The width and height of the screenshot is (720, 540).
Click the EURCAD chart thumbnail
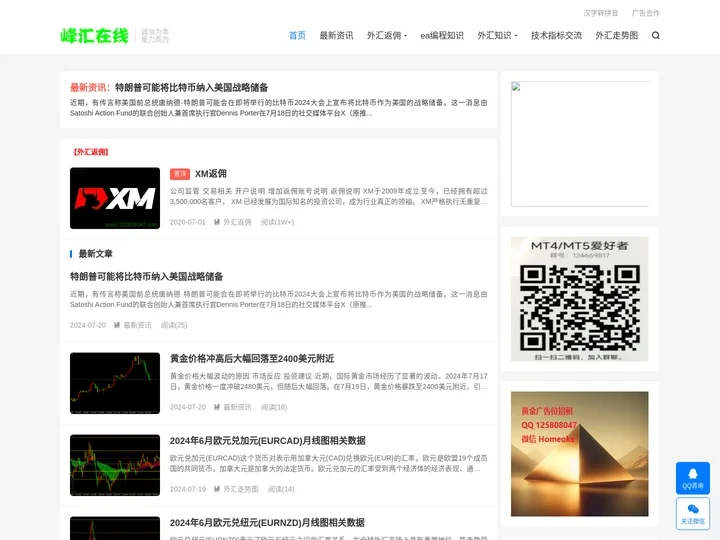pyautogui.click(x=115, y=465)
